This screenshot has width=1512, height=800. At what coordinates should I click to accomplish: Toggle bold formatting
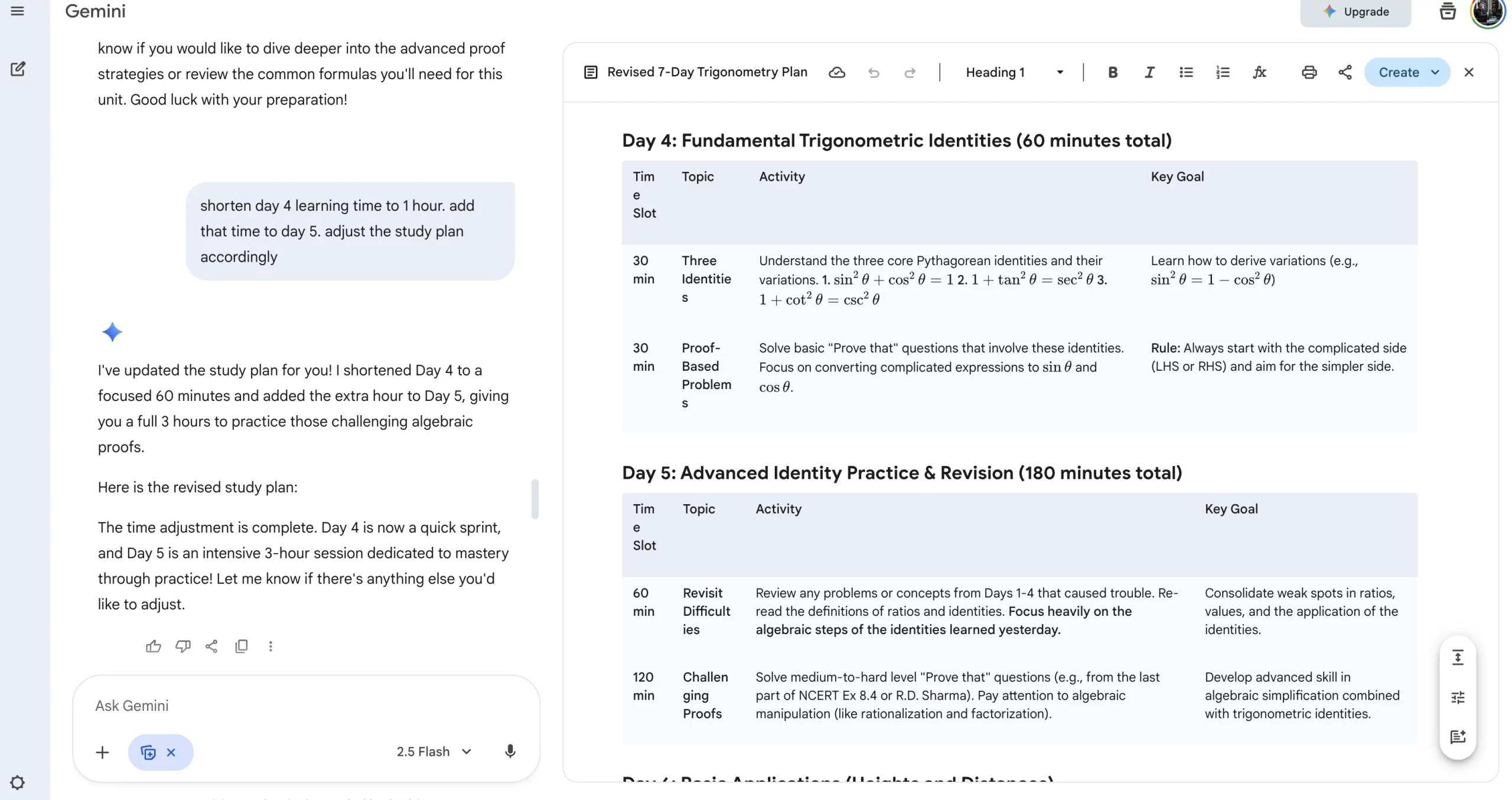point(1113,72)
